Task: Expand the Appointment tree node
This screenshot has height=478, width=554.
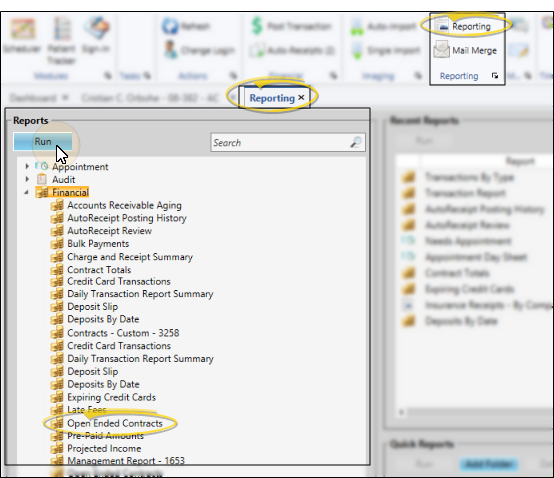Action: 27,166
